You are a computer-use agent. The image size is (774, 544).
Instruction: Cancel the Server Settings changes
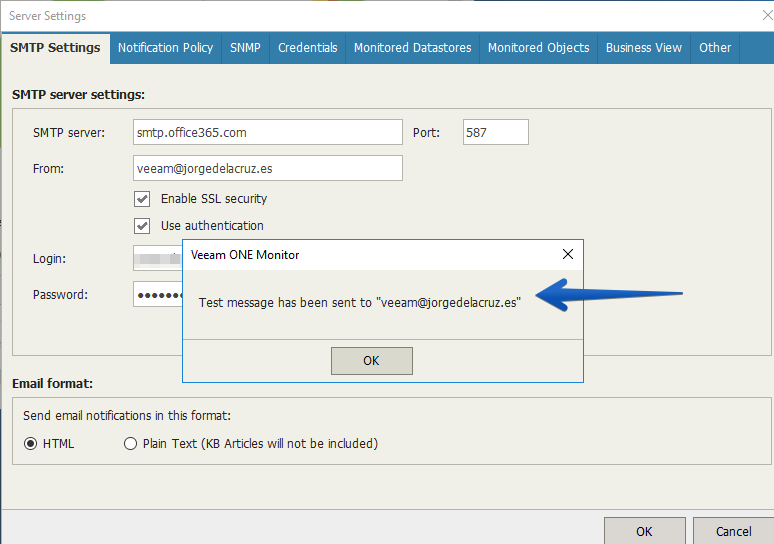[734, 531]
